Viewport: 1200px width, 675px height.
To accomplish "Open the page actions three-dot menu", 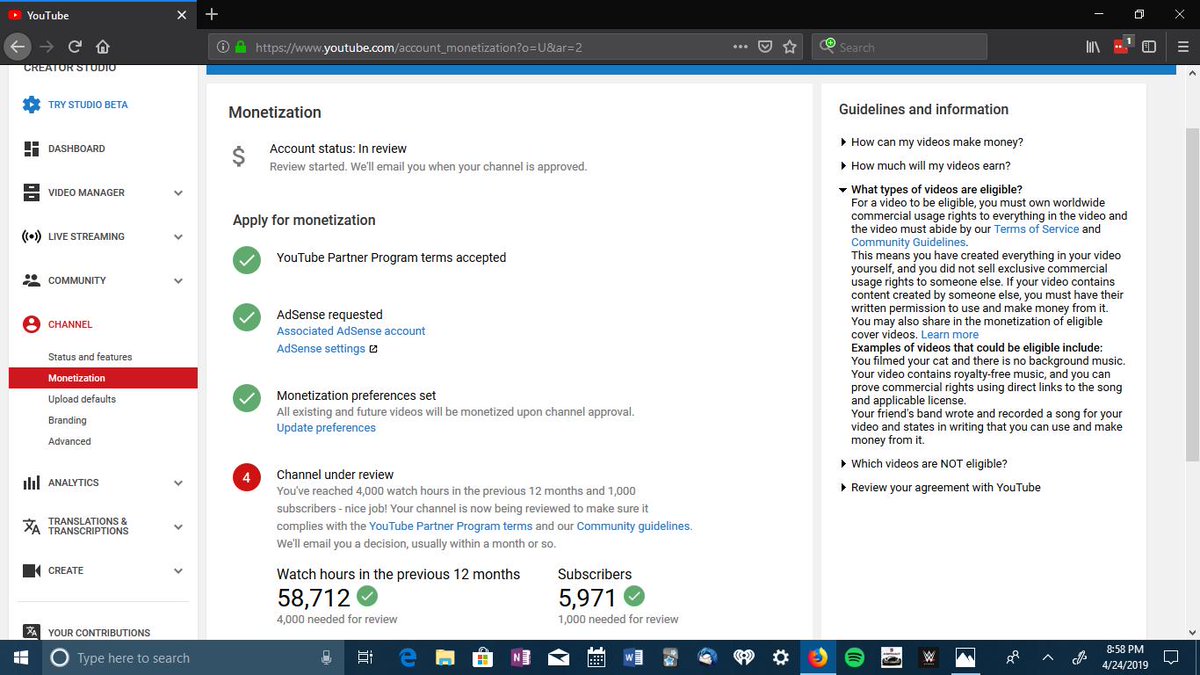I will click(740, 46).
